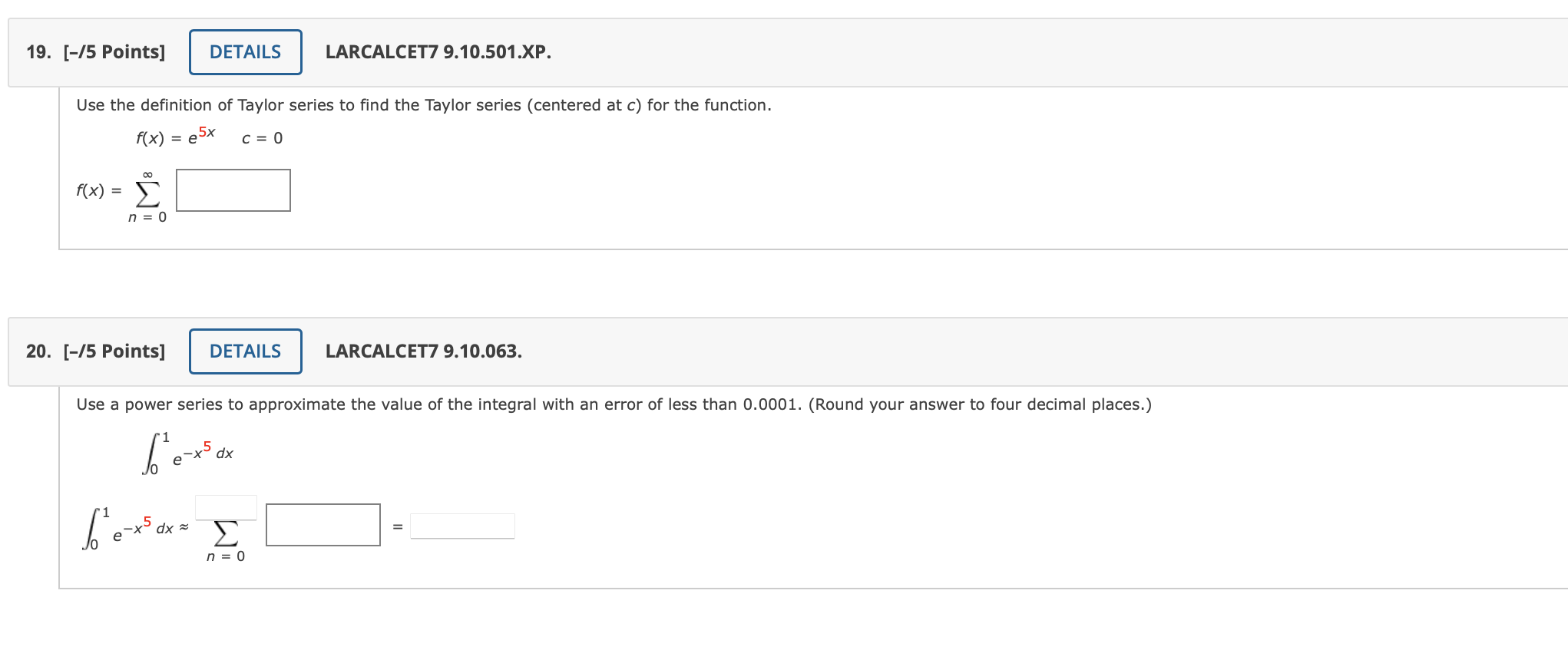Viewport: 1568px width, 663px height.
Task: Click the upper limit box above the summation
Action: (225, 506)
